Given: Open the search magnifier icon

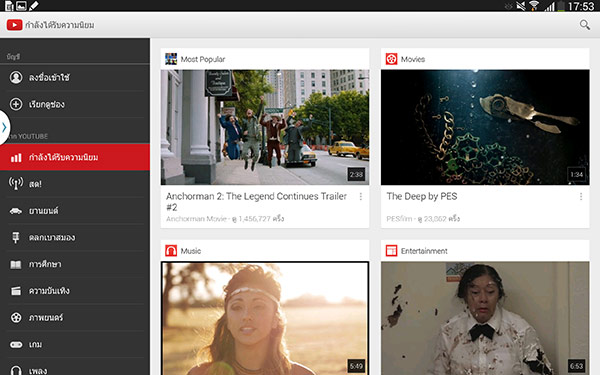Looking at the screenshot, I should pos(584,25).
